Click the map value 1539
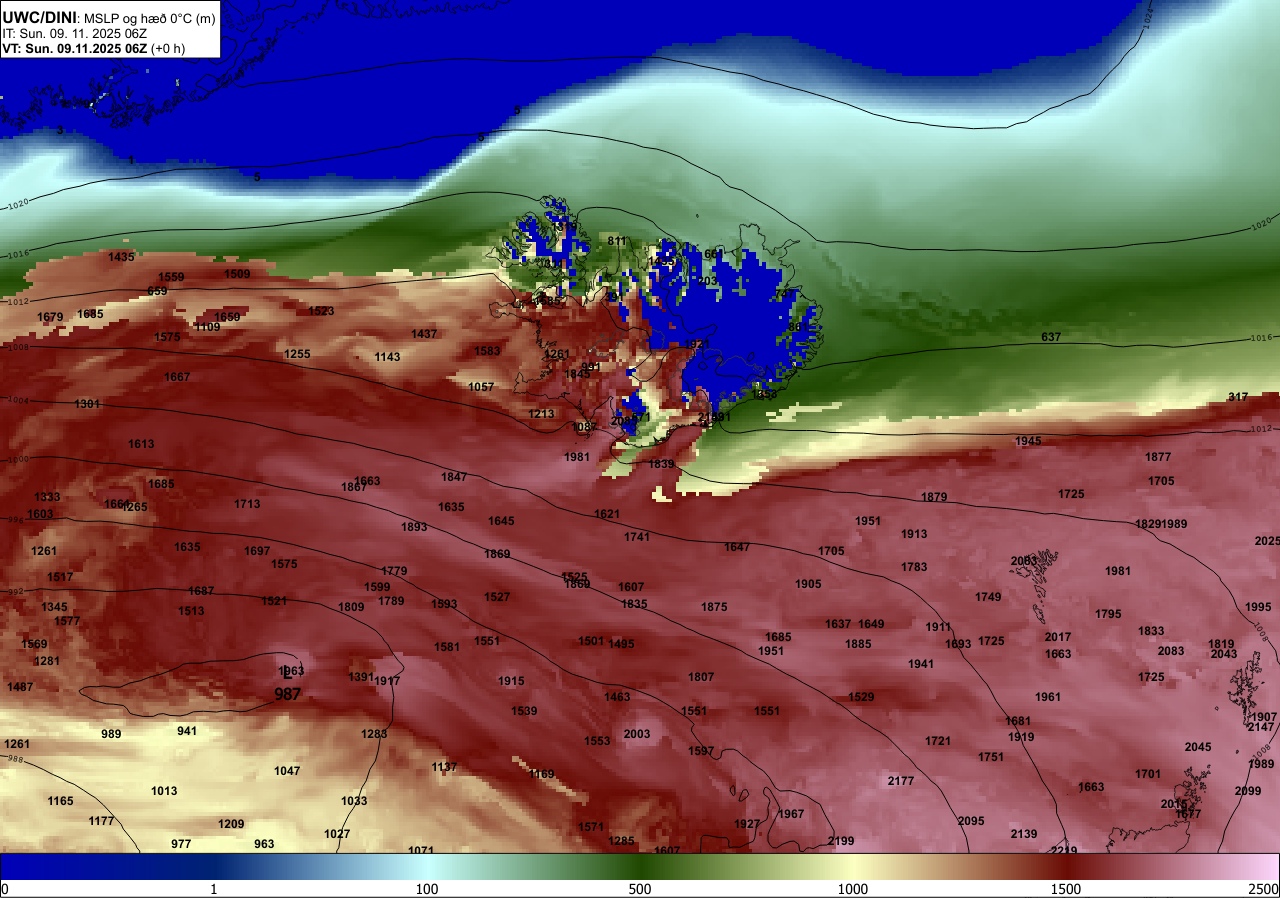 [524, 711]
